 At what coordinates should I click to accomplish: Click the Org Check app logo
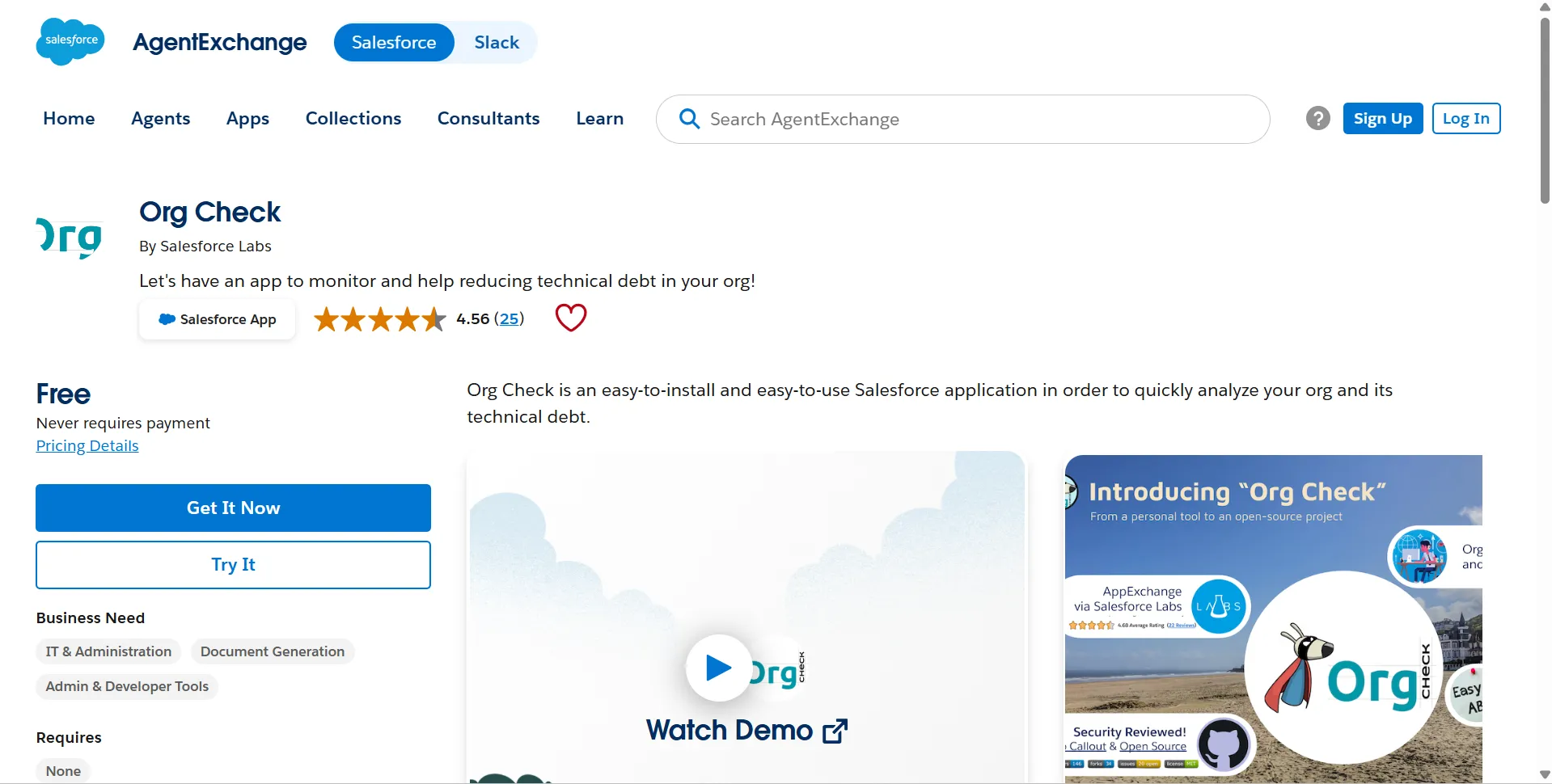pyautogui.click(x=70, y=238)
